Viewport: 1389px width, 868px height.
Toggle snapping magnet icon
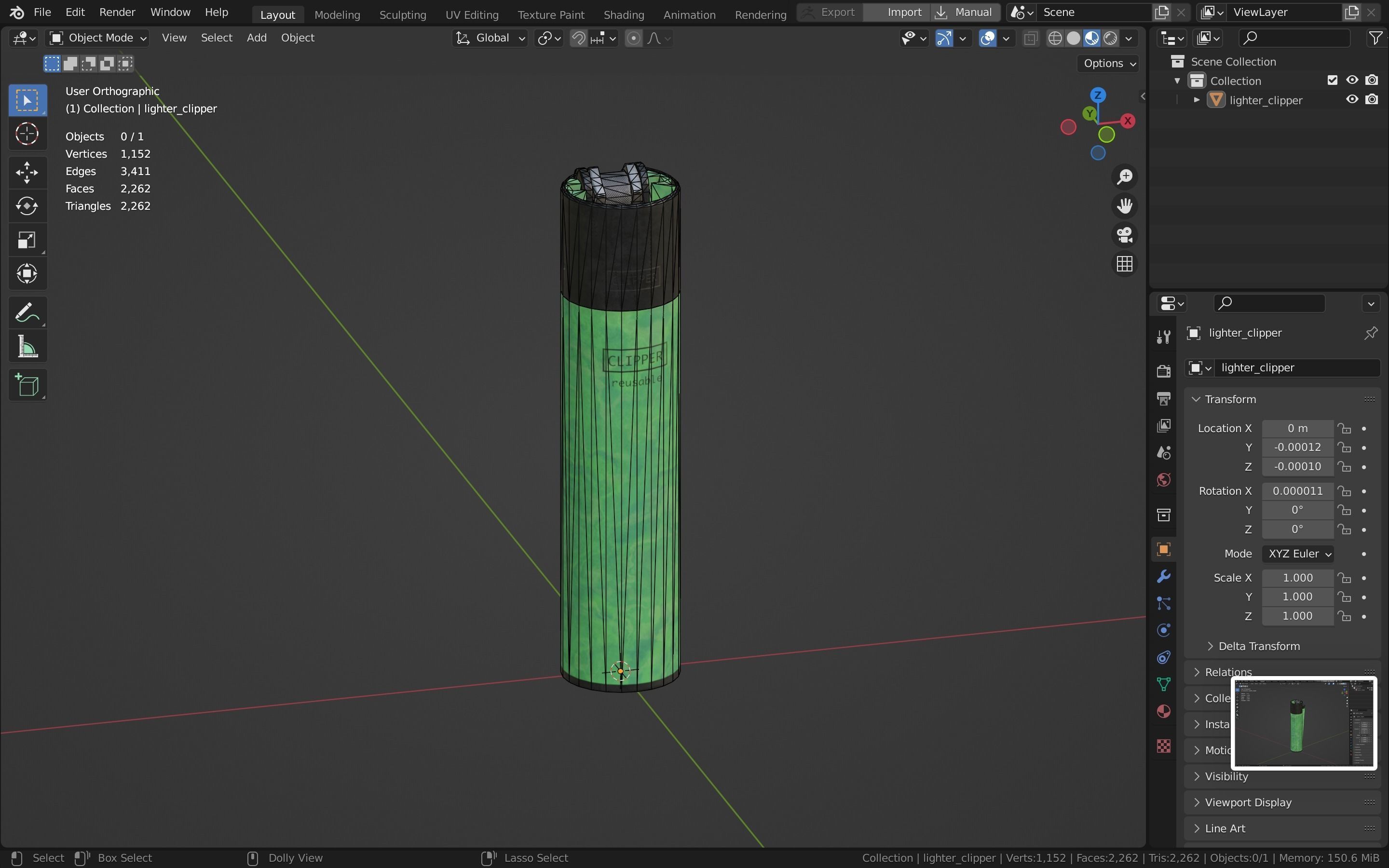click(x=579, y=39)
